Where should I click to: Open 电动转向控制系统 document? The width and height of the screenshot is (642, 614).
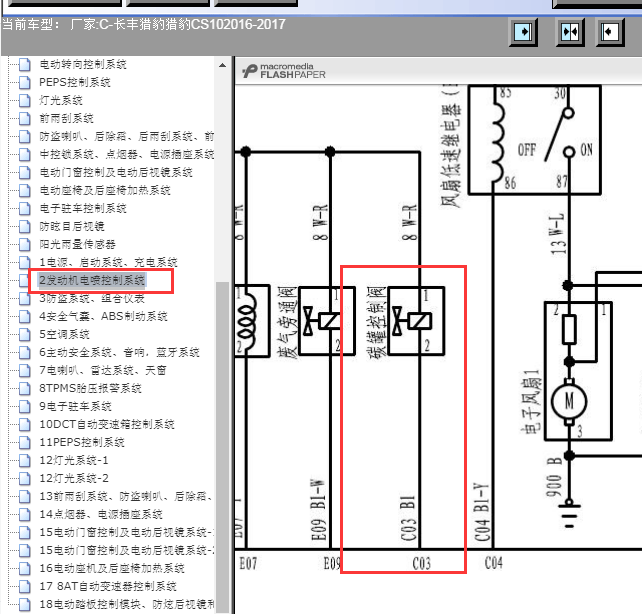[83, 64]
